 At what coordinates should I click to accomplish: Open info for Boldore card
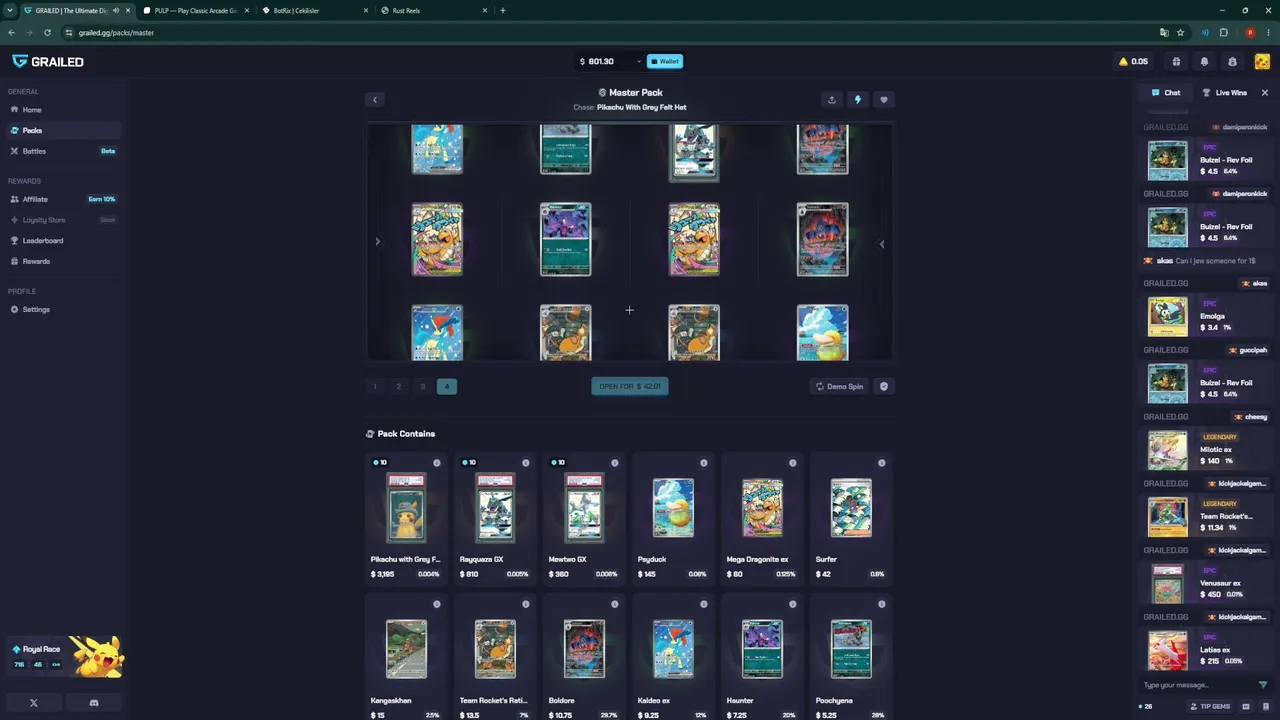pos(615,604)
